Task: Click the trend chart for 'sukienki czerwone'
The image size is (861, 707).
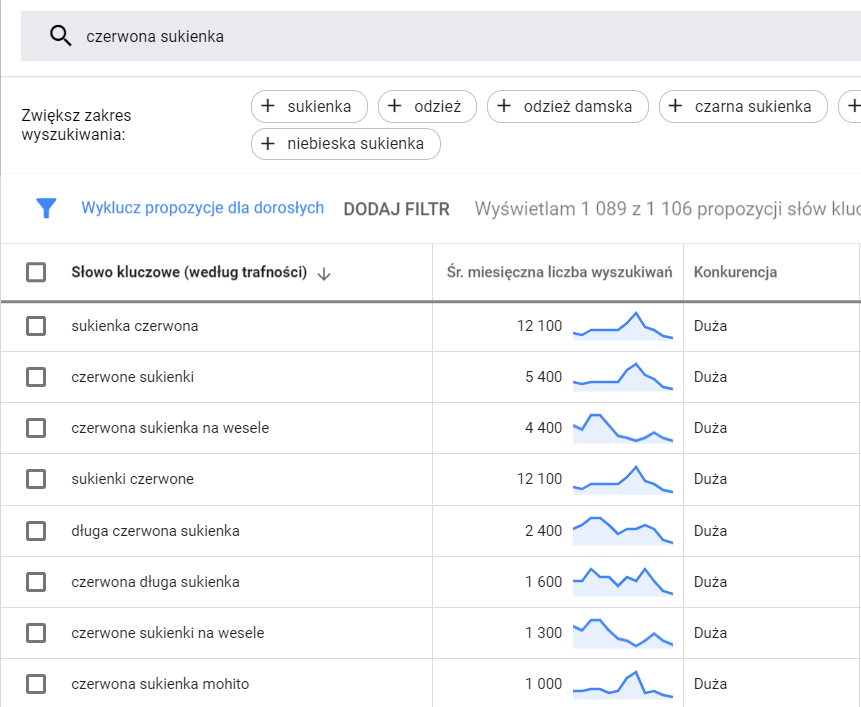Action: pyautogui.click(x=623, y=478)
